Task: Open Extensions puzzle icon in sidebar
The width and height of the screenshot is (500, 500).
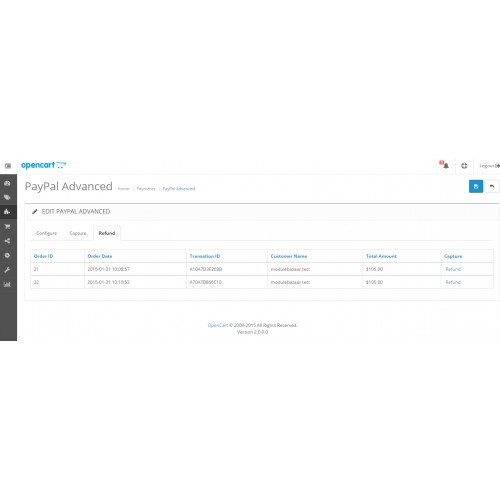Action: pyautogui.click(x=7, y=212)
